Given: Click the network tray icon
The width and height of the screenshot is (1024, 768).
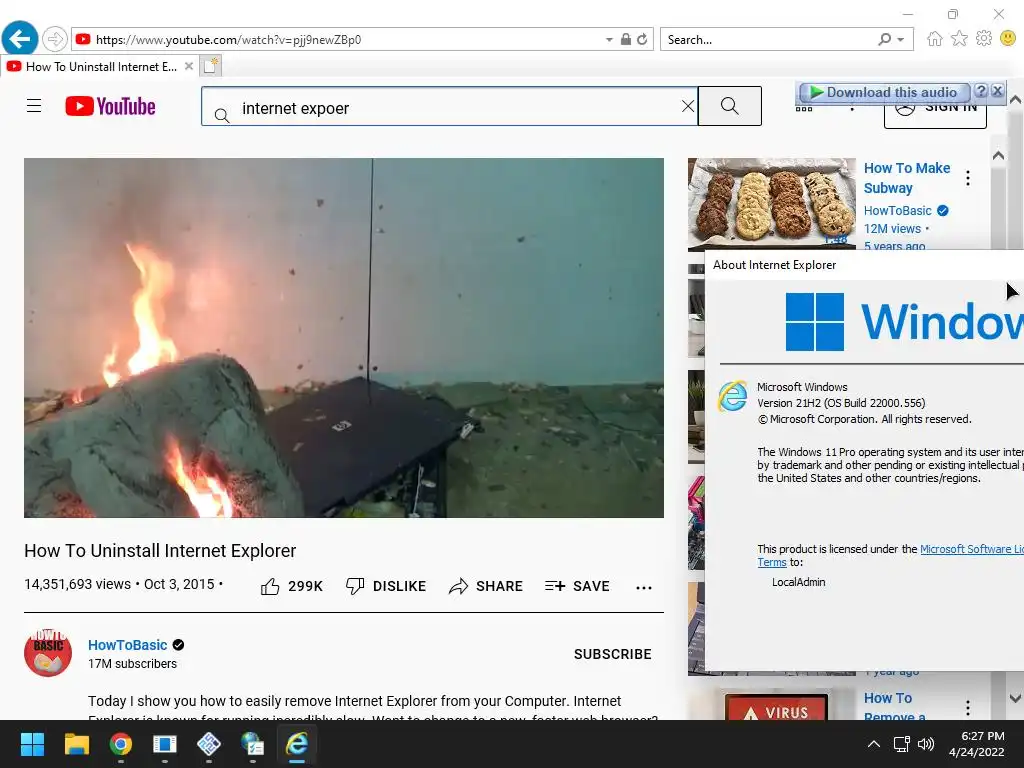Looking at the screenshot, I should tap(902, 744).
